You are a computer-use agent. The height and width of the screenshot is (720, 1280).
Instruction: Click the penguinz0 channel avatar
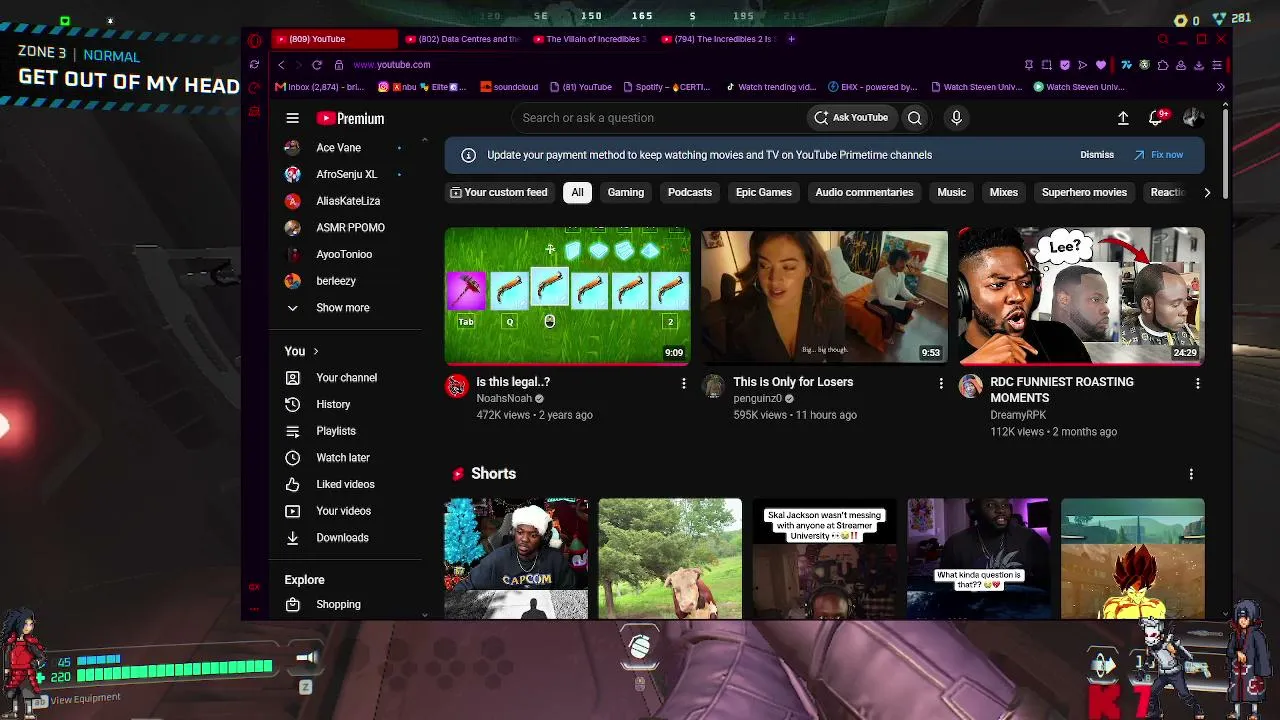713,386
